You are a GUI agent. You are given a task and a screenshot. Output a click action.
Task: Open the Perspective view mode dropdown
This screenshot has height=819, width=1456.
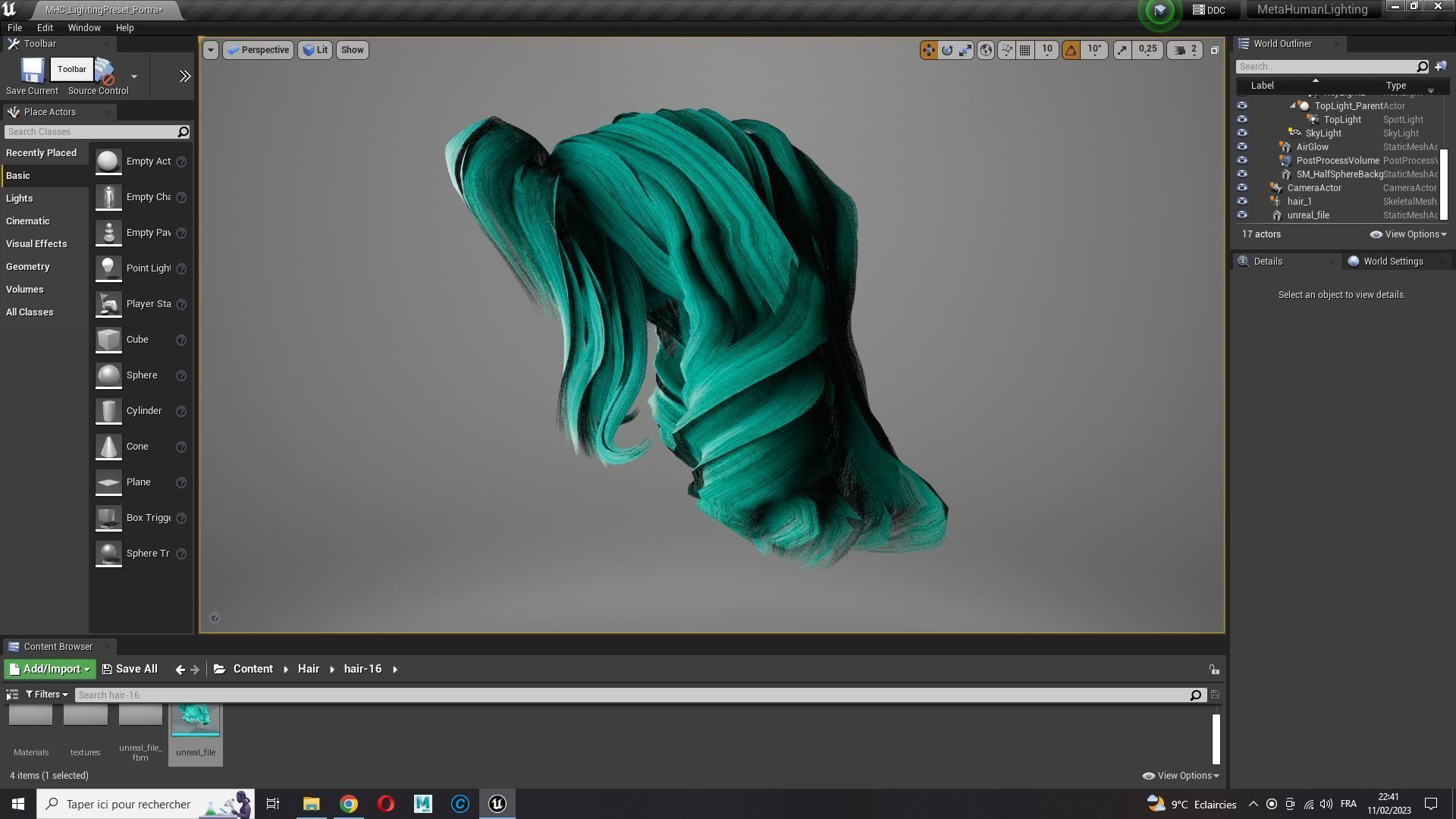click(259, 50)
